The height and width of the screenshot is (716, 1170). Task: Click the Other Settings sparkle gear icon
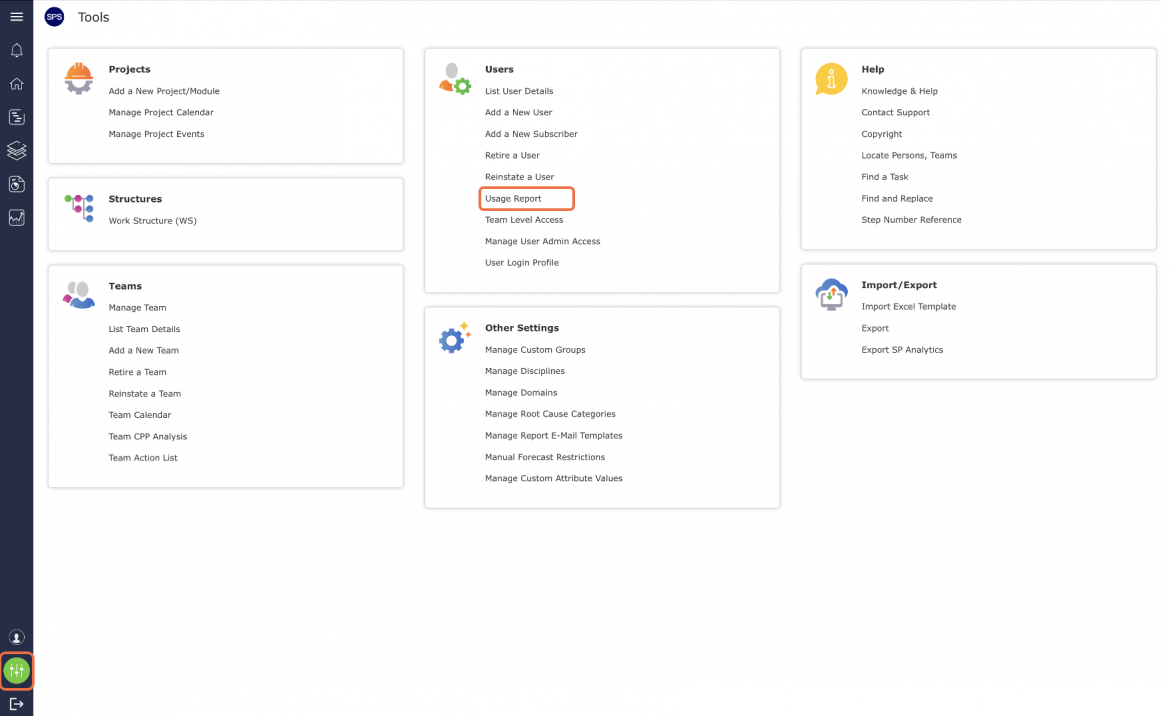(455, 338)
